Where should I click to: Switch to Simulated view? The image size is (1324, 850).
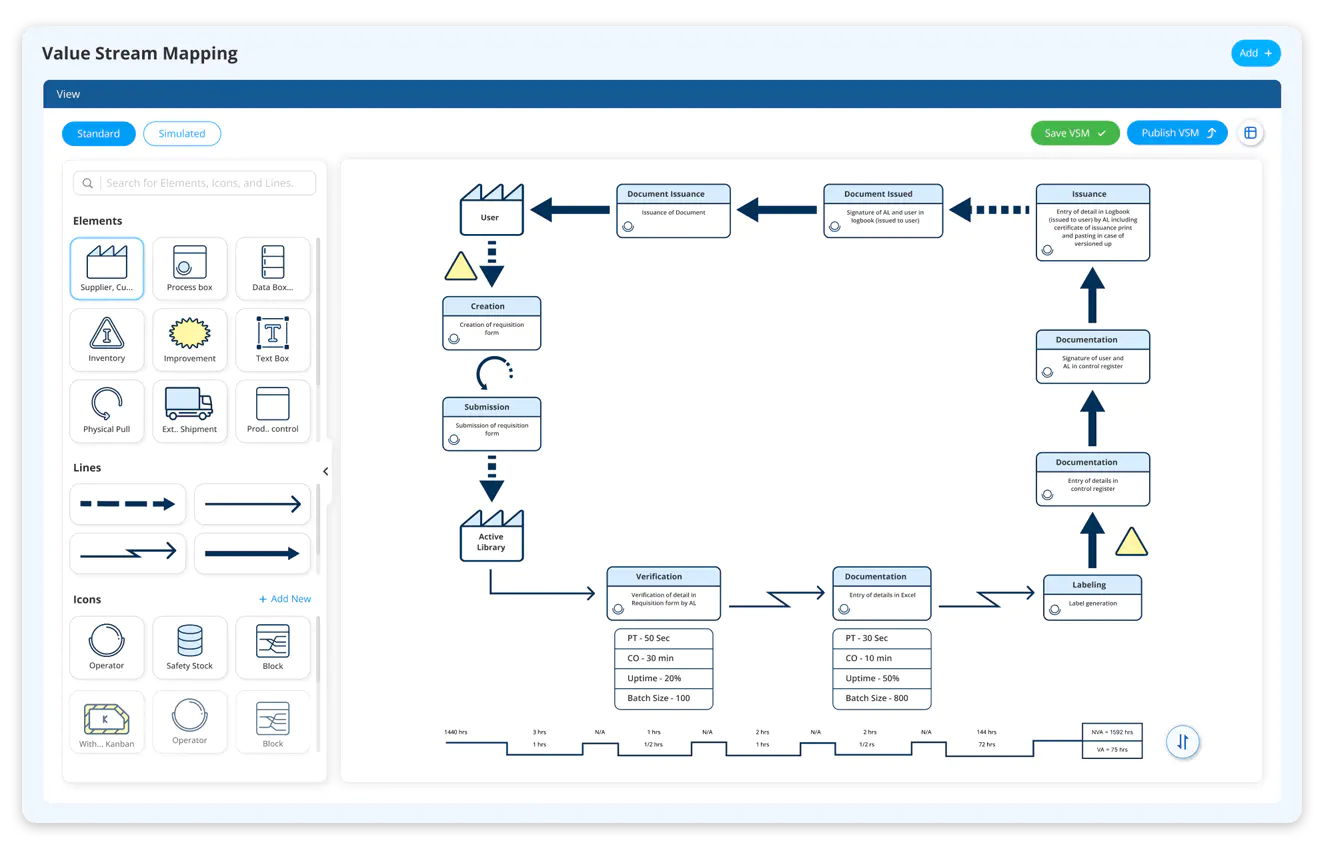[x=182, y=133]
